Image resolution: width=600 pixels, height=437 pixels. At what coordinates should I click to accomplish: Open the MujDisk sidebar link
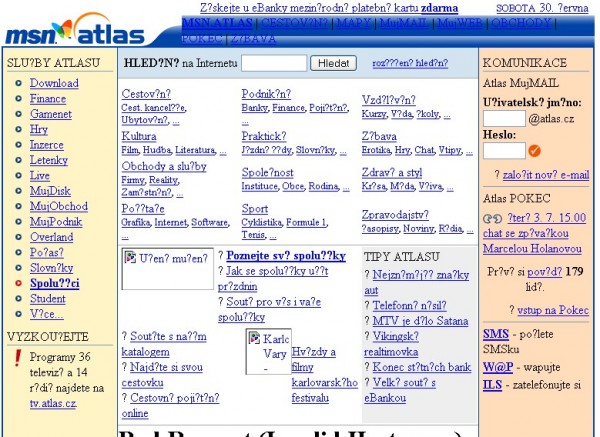click(51, 191)
